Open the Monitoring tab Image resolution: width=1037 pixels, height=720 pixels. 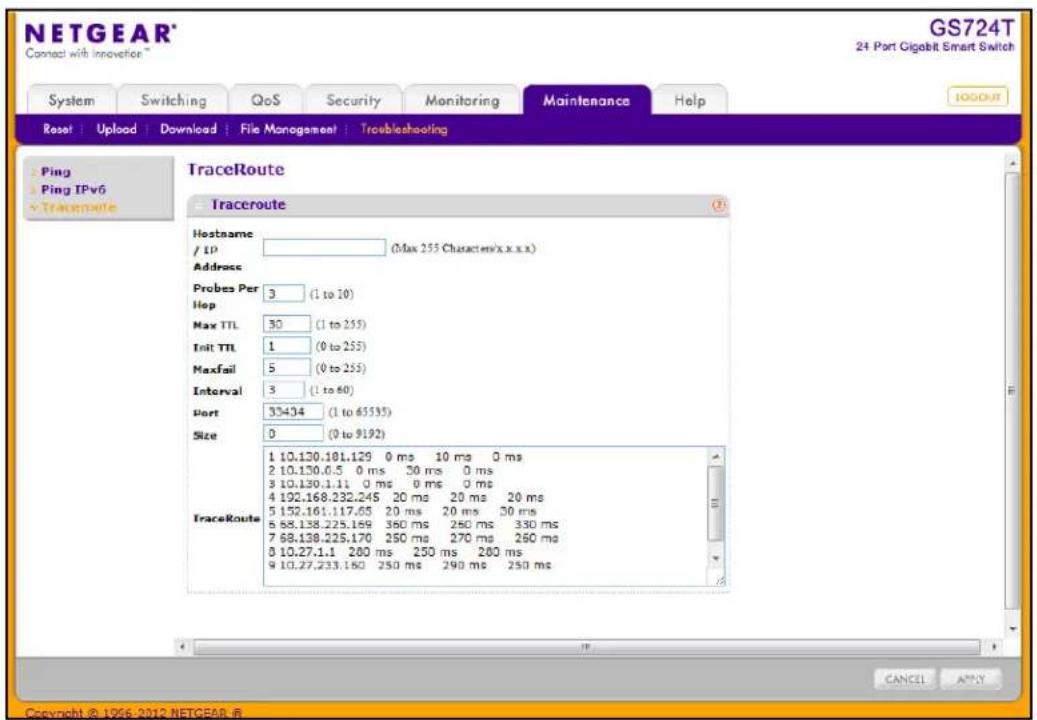tap(462, 100)
